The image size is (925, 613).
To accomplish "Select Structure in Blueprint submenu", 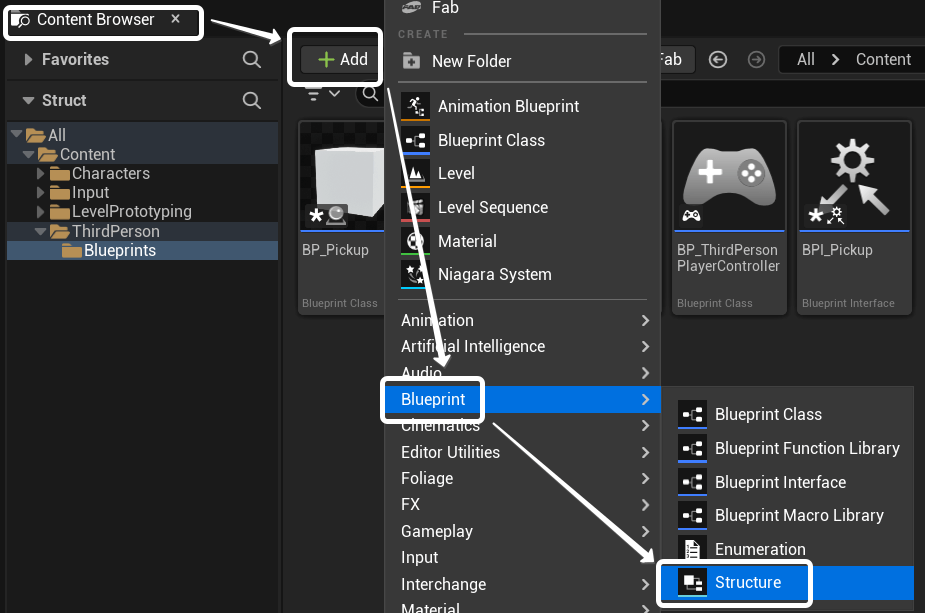I will click(747, 582).
